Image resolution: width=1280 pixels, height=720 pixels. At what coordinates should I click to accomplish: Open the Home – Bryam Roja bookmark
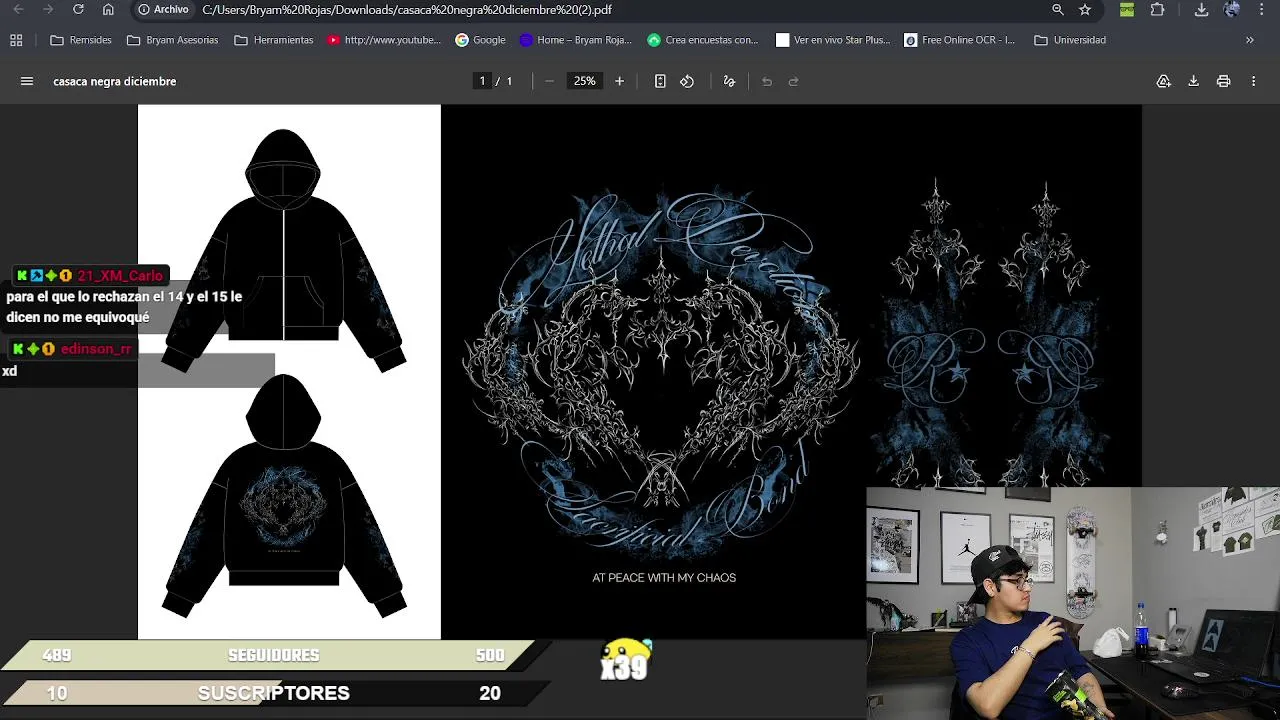(576, 40)
